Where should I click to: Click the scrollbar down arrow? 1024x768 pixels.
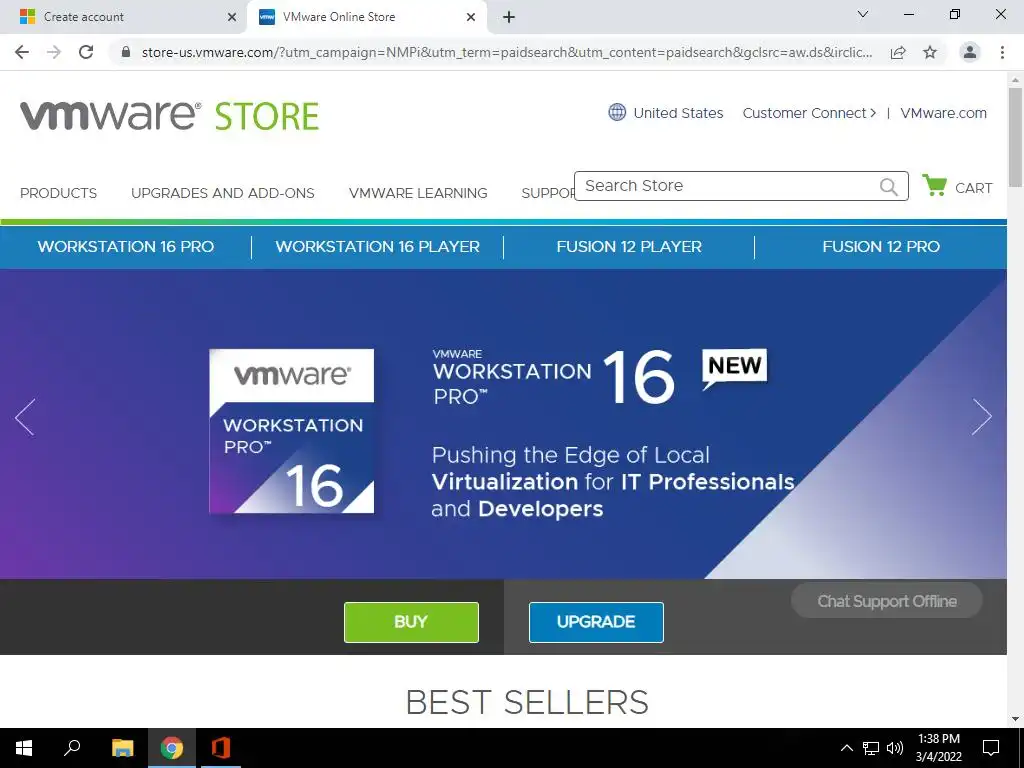pyautogui.click(x=1015, y=719)
